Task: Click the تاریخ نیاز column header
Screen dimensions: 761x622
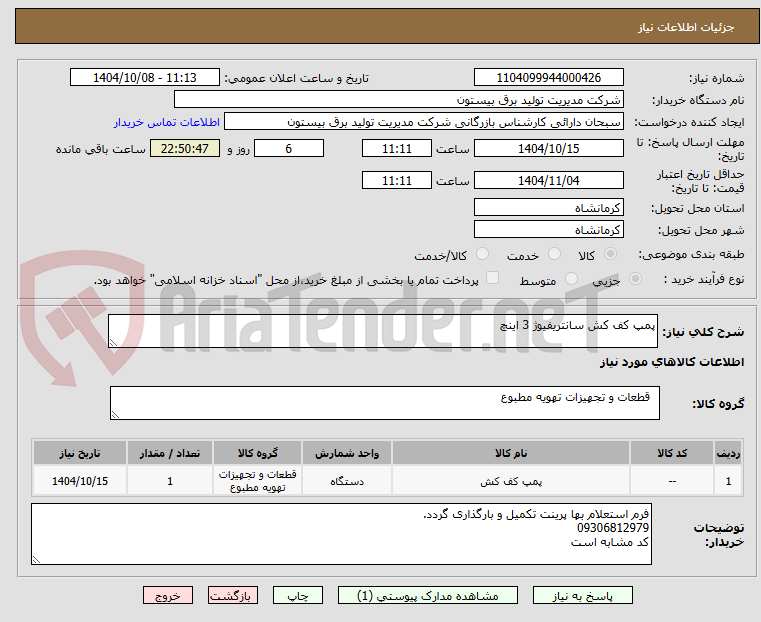Action: [80, 453]
